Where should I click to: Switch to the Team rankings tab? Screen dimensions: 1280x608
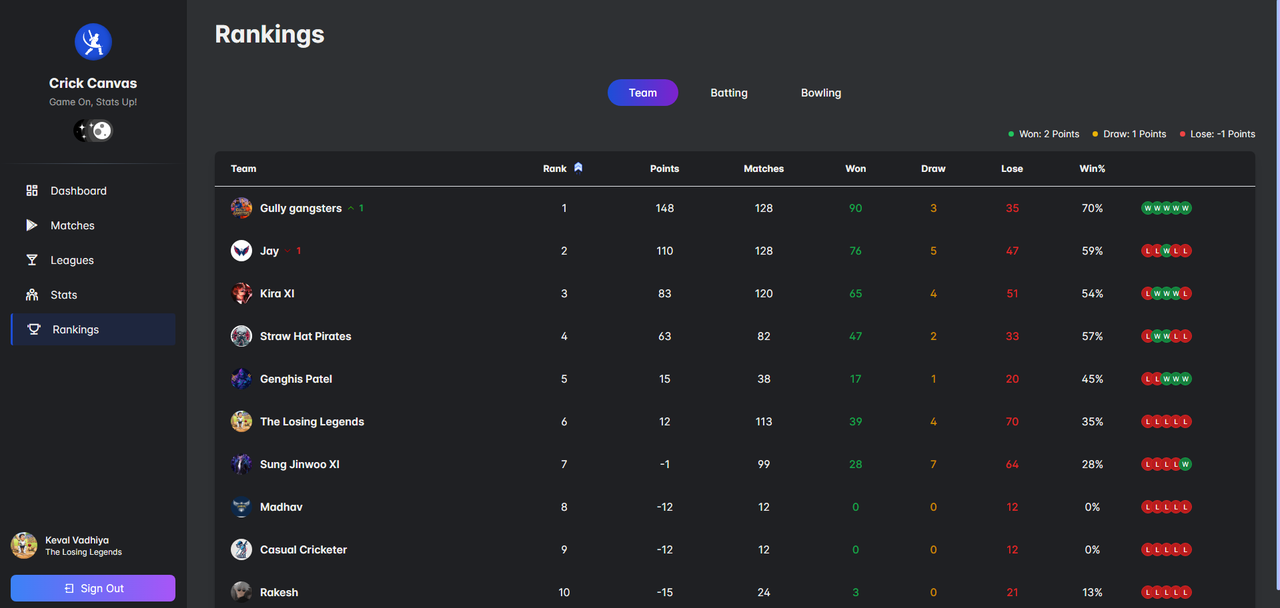[643, 93]
